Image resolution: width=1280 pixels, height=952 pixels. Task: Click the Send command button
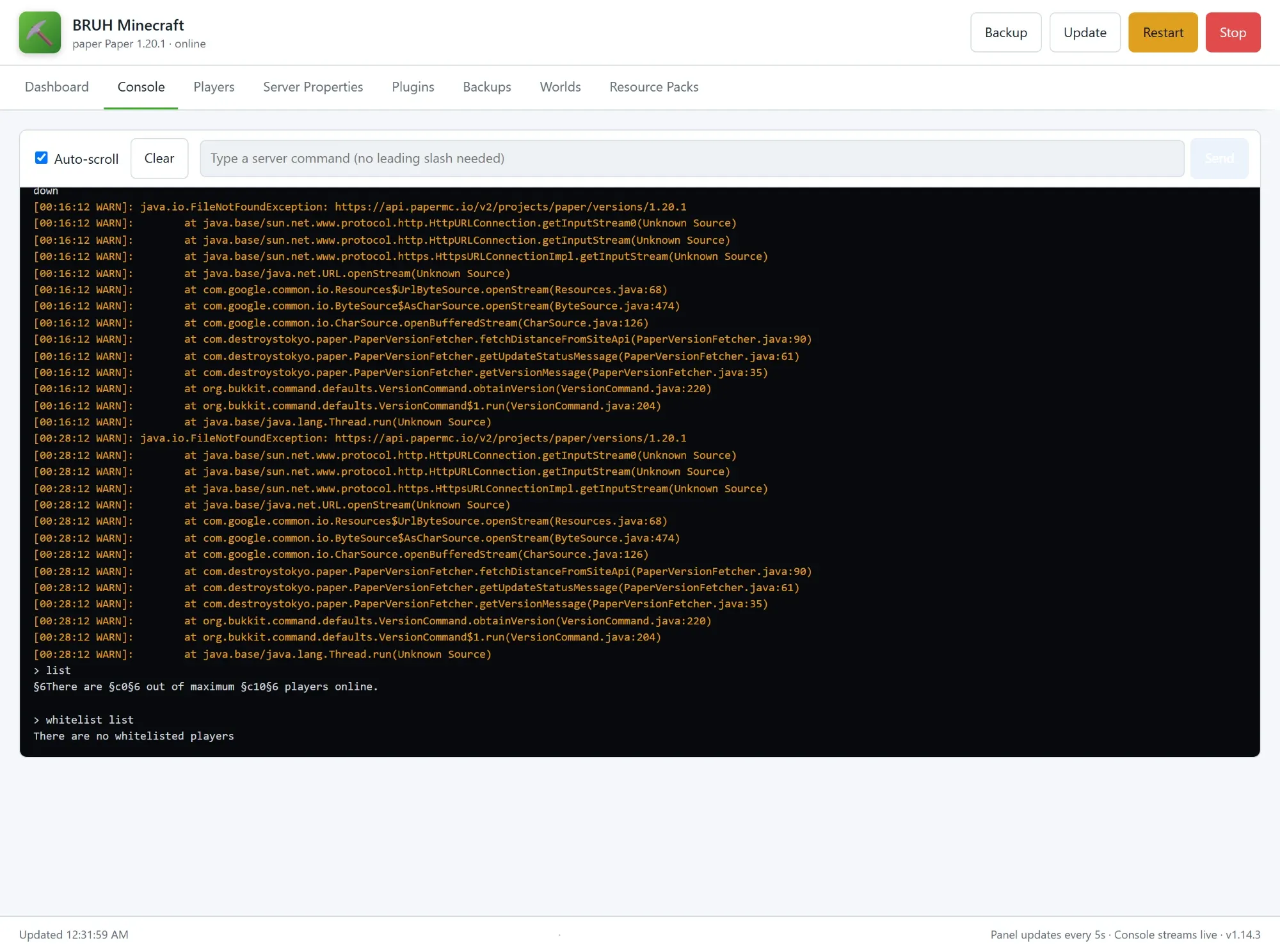coord(1219,158)
